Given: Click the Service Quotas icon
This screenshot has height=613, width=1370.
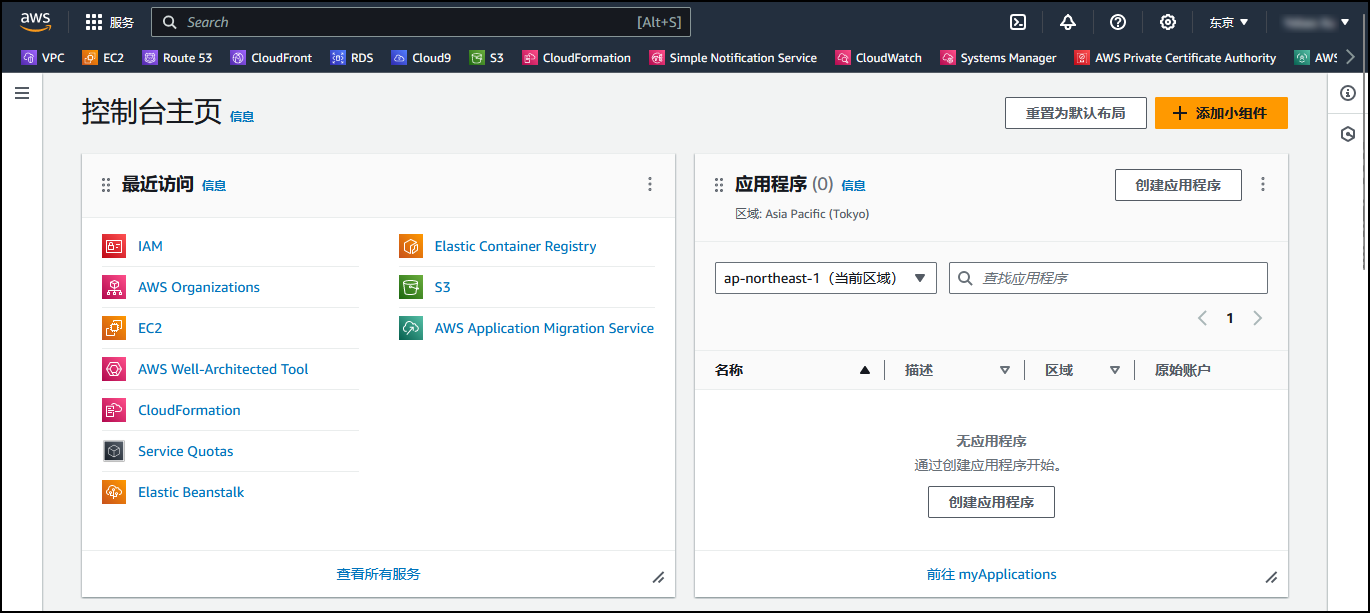Looking at the screenshot, I should pyautogui.click(x=114, y=451).
